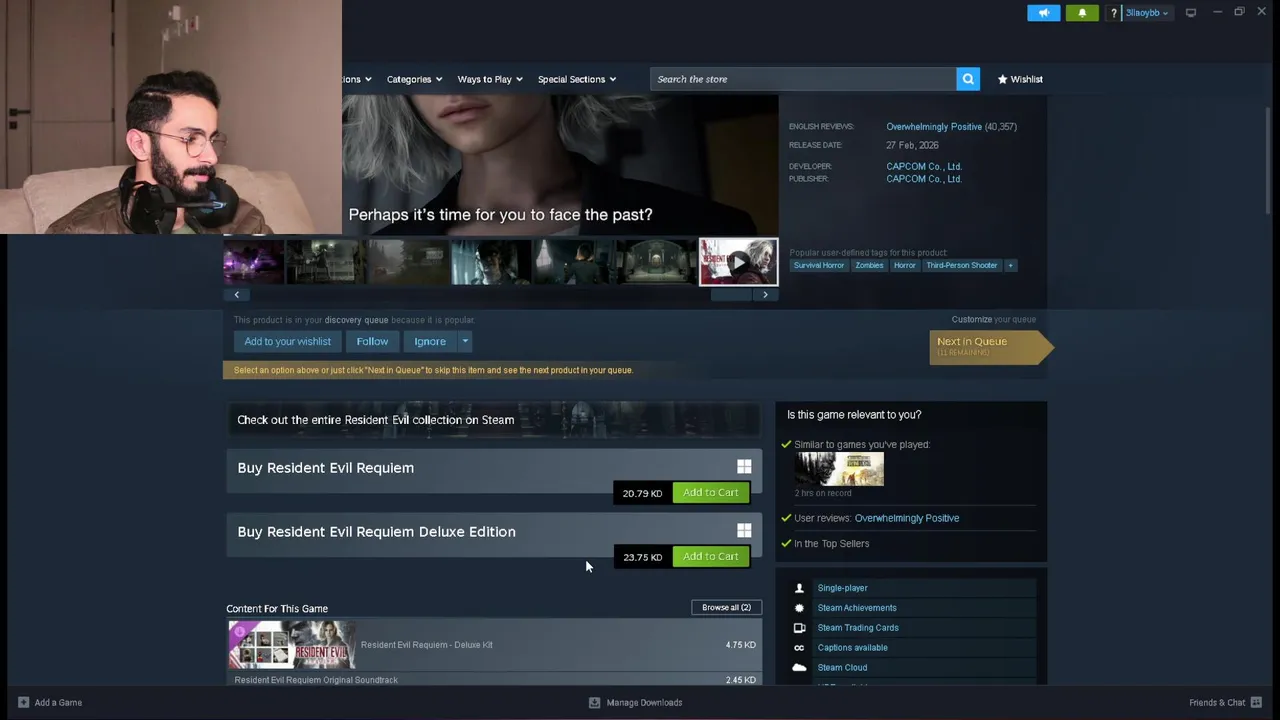Open similar played game thumbnail

(839, 469)
